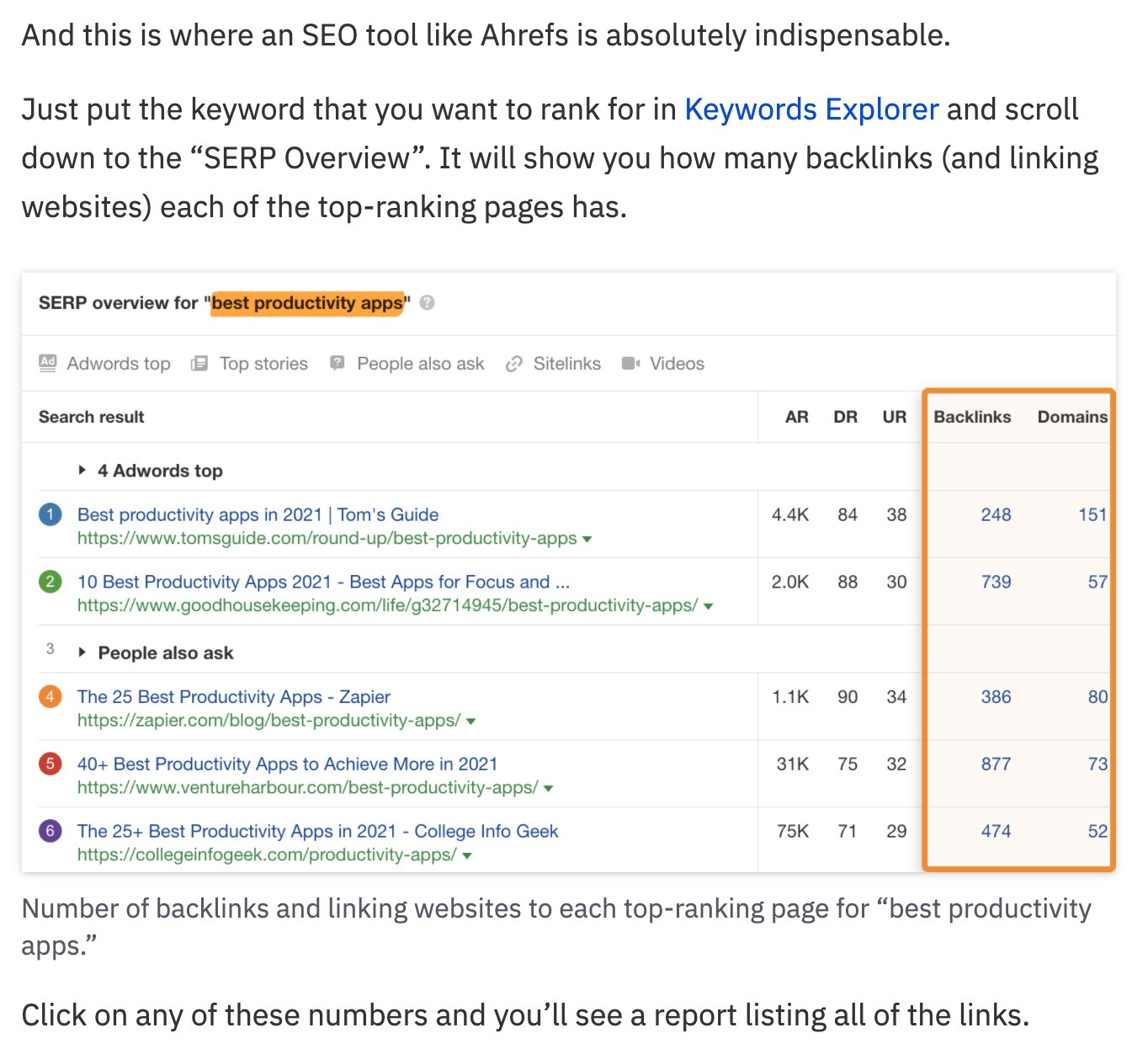This screenshot has height=1049, width=1148.
Task: Click the orange position badge numbered 4
Action: [x=50, y=696]
